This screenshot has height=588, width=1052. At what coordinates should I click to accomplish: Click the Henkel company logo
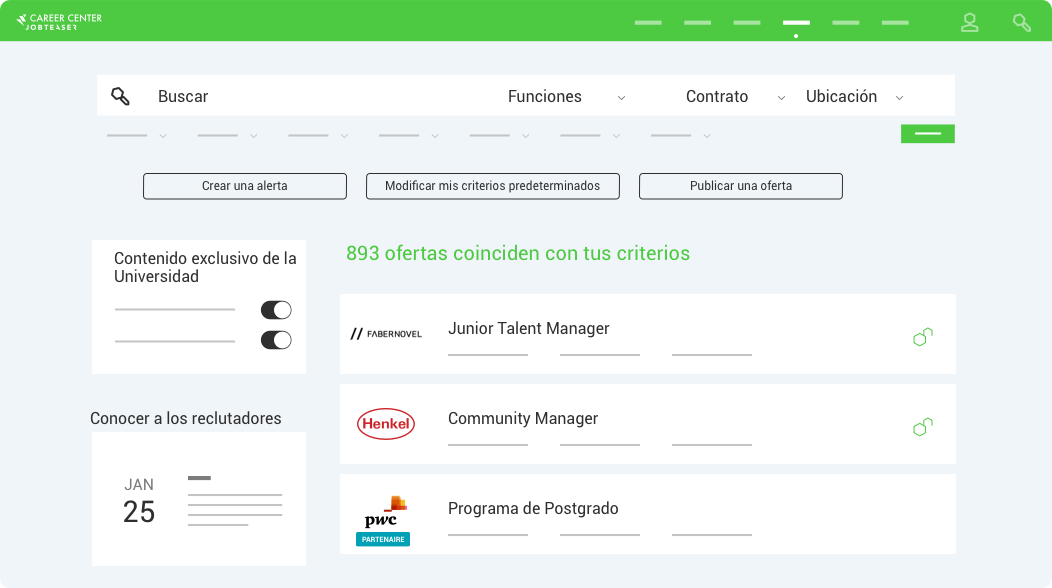(x=386, y=424)
